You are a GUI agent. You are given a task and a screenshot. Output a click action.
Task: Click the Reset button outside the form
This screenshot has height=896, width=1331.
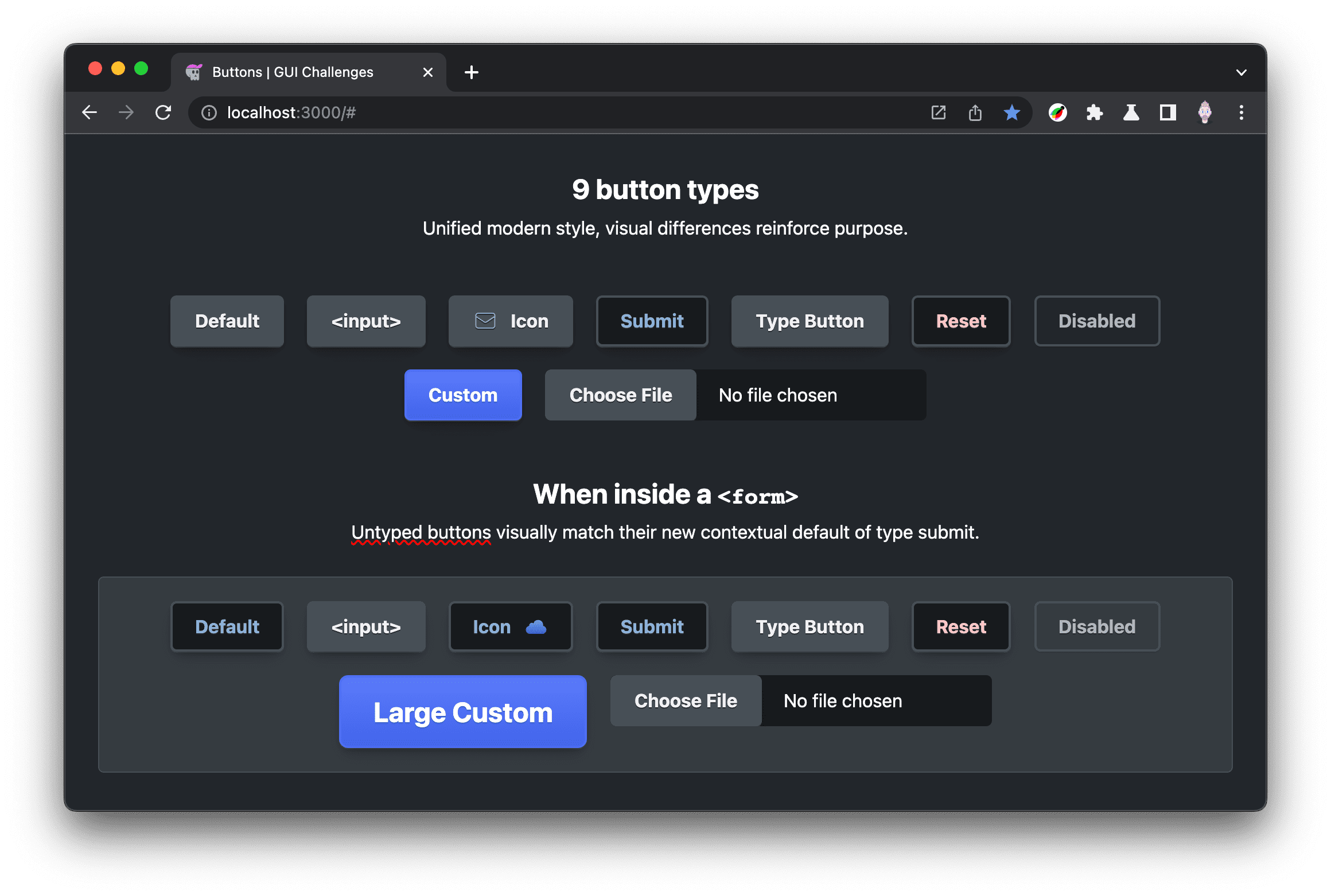960,320
